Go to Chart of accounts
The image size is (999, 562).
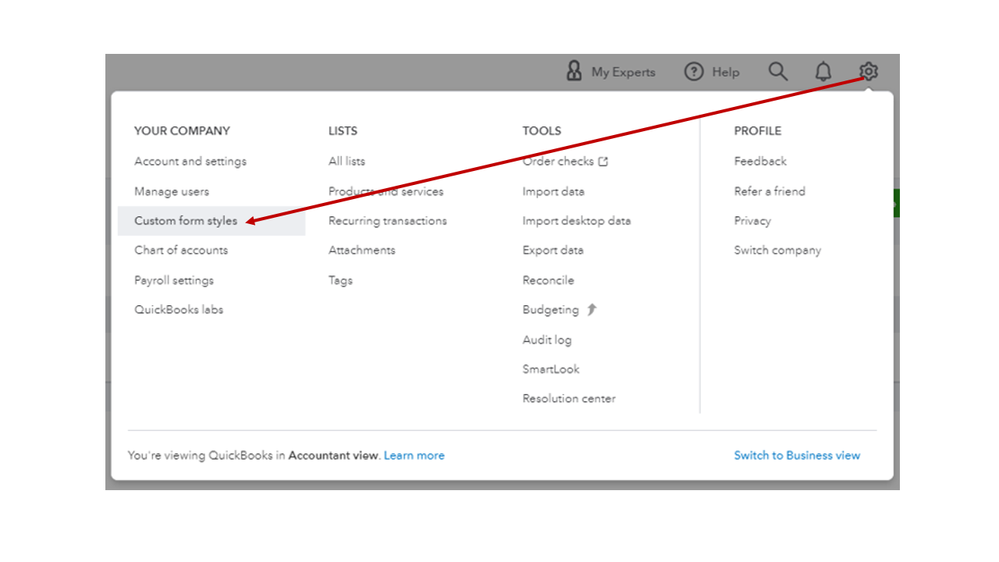(181, 250)
